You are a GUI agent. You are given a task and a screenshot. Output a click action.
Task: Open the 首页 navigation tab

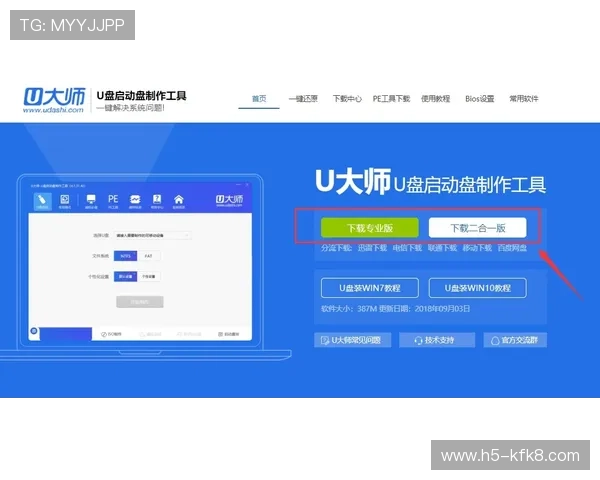coord(259,99)
